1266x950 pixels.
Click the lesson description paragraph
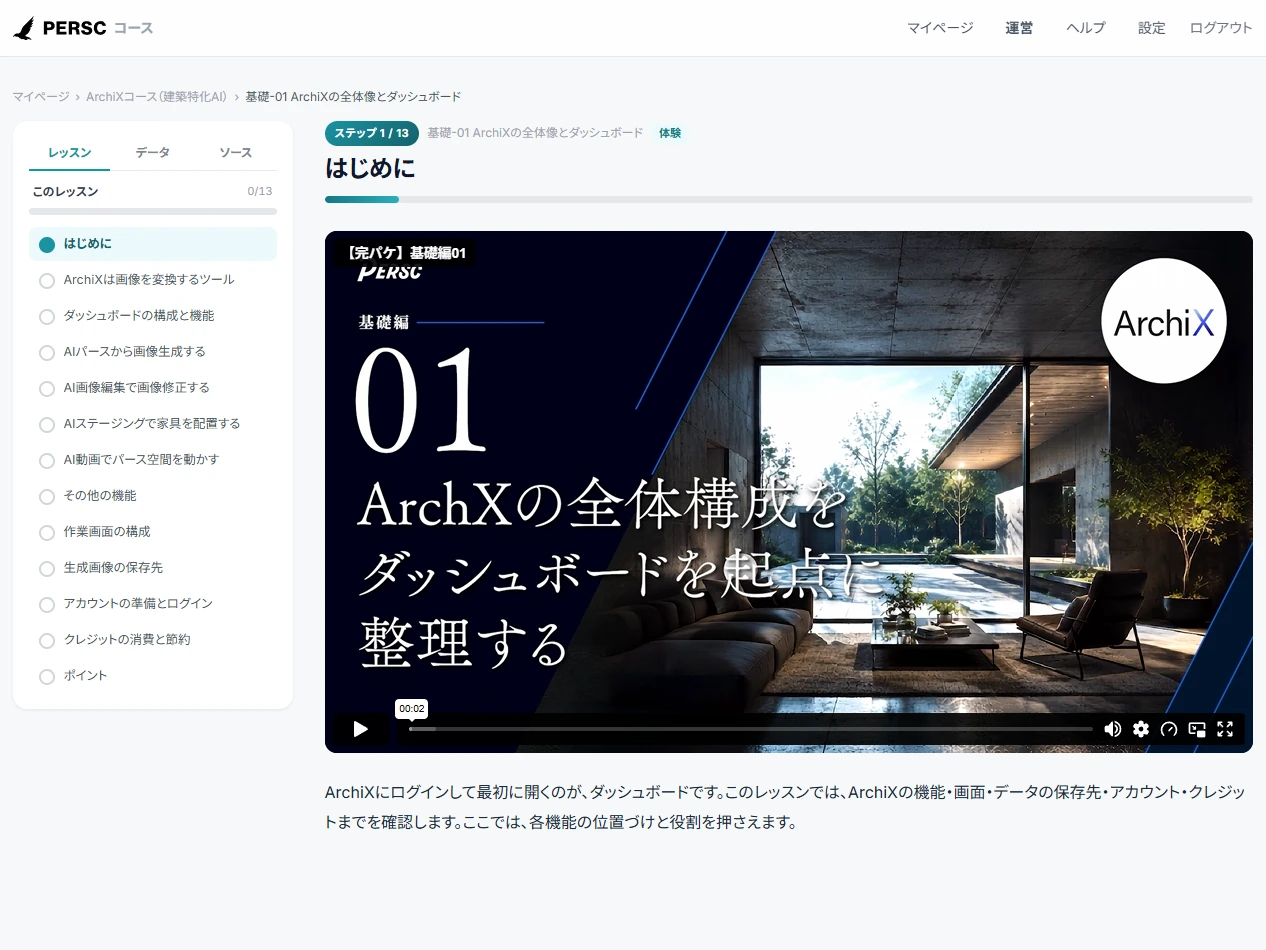pyautogui.click(x=786, y=808)
